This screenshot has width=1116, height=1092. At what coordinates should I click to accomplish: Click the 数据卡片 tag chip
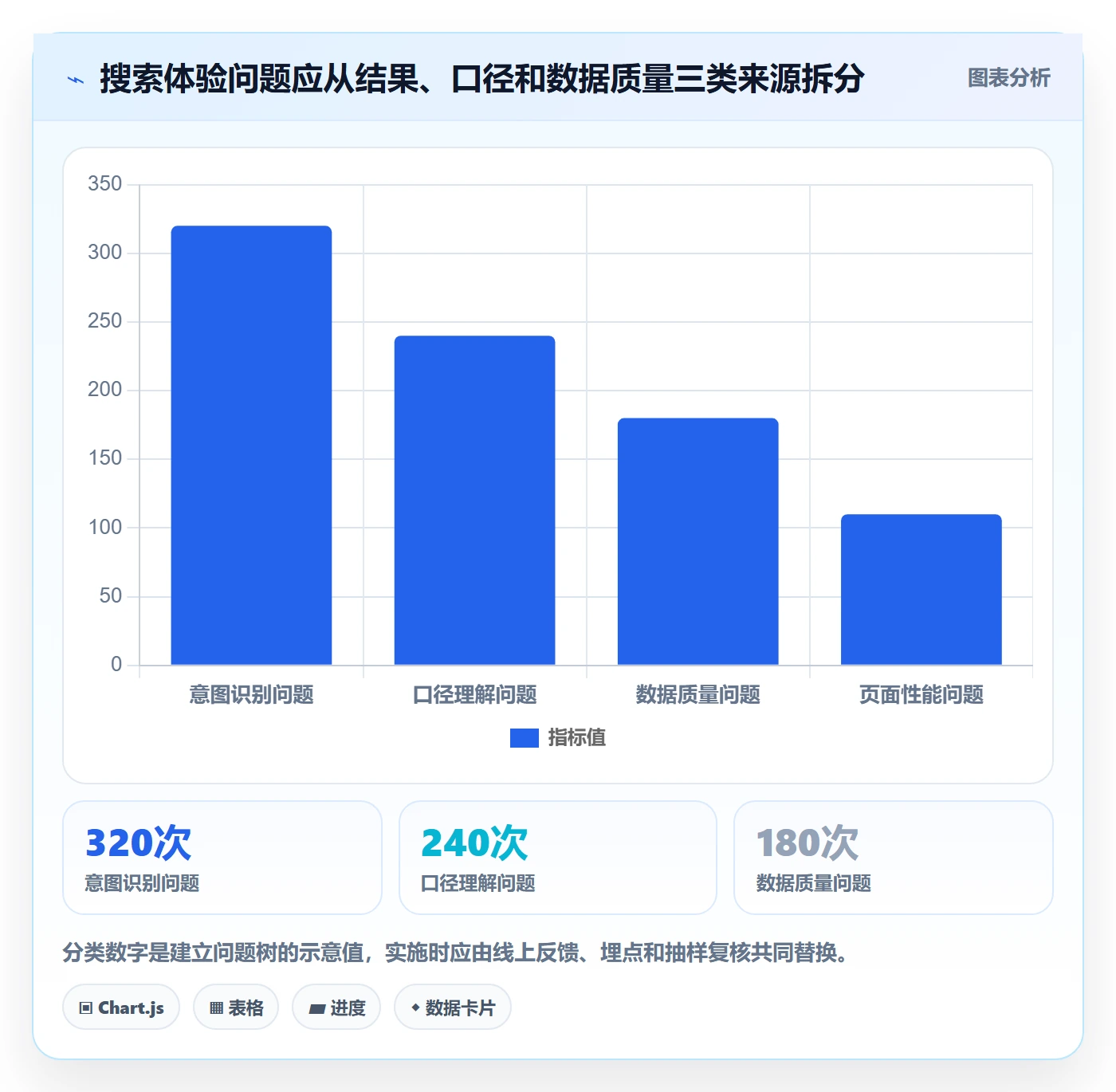coord(453,1008)
